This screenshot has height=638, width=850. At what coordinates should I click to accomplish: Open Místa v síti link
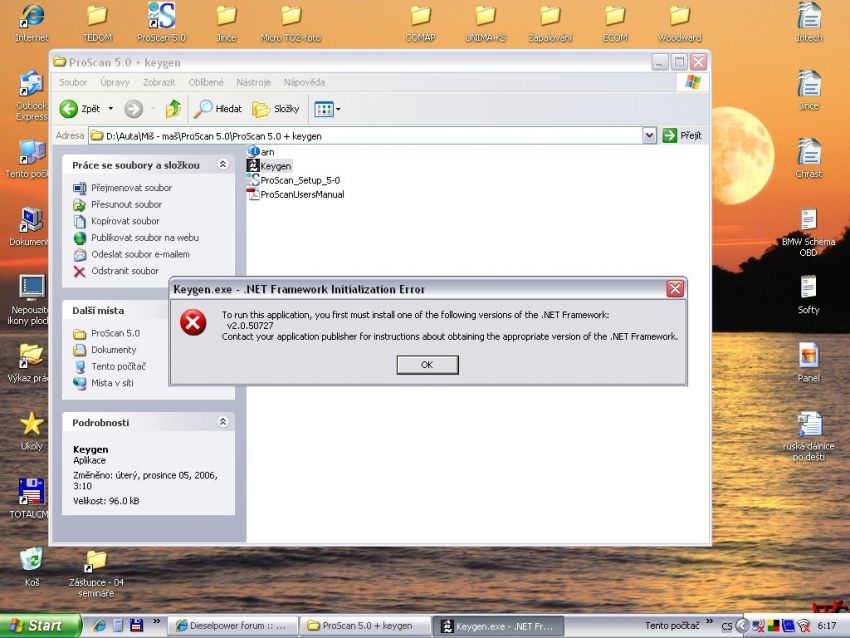[x=104, y=383]
